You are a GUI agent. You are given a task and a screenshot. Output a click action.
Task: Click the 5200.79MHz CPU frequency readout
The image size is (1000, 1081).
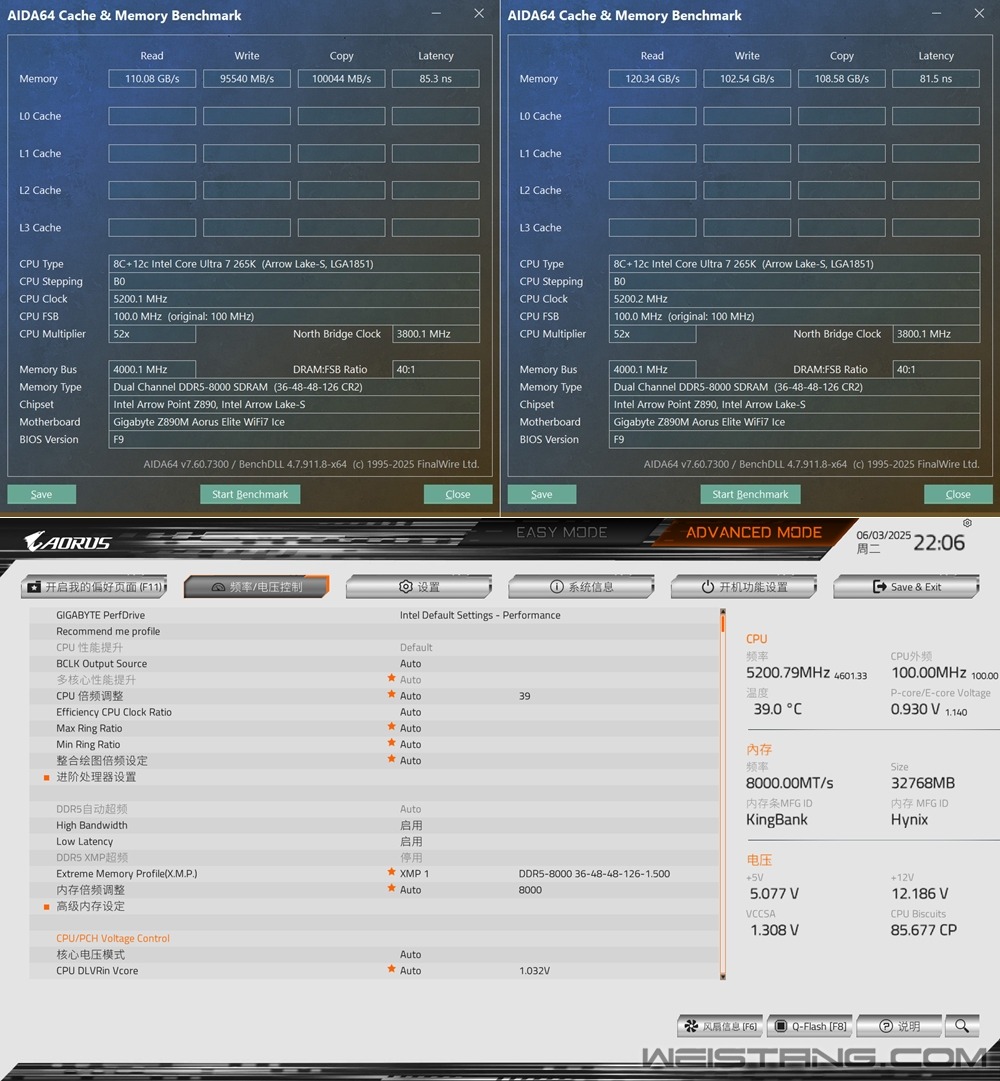click(x=788, y=672)
